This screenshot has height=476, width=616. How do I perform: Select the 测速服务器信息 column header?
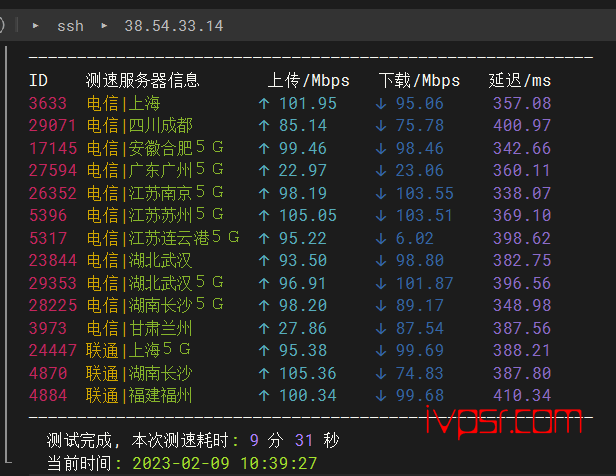143,81
